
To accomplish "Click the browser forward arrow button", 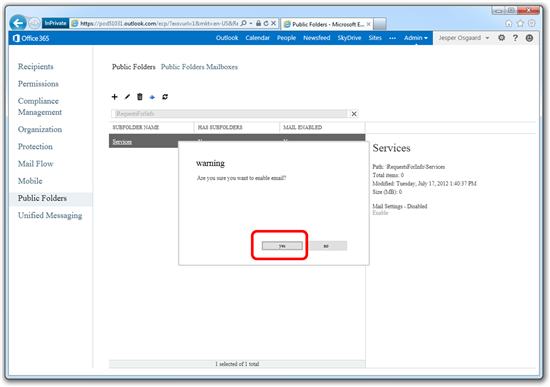I will coord(34,24).
